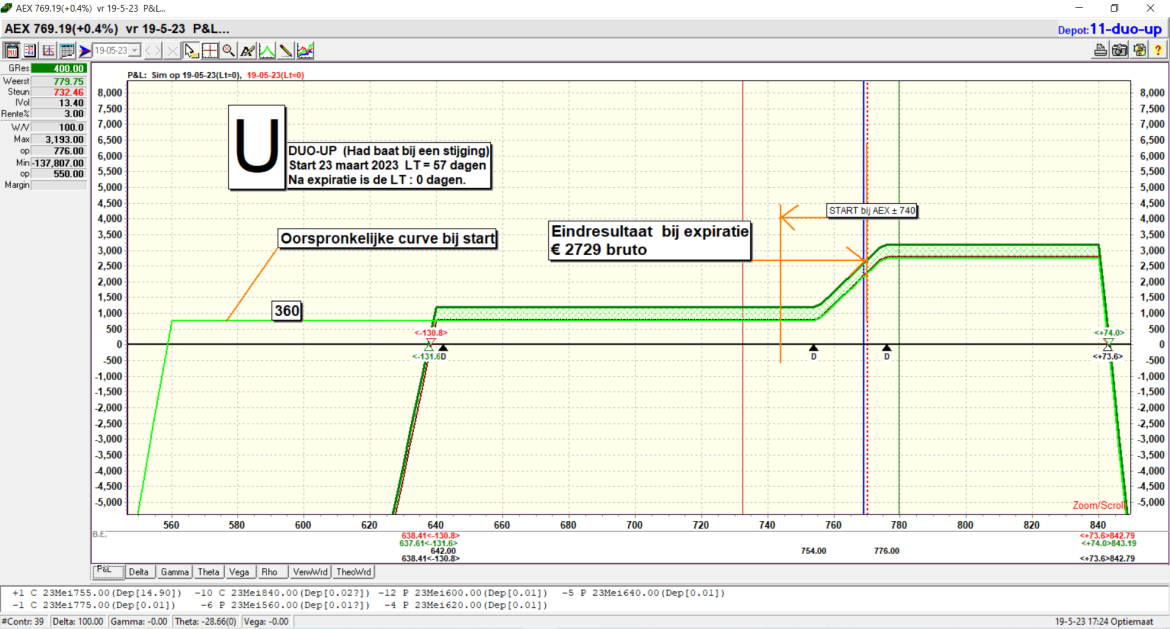Click '-5 P 23Mei640.00(Dep[0.01])' position text
The image size is (1170, 629).
click(x=643, y=593)
